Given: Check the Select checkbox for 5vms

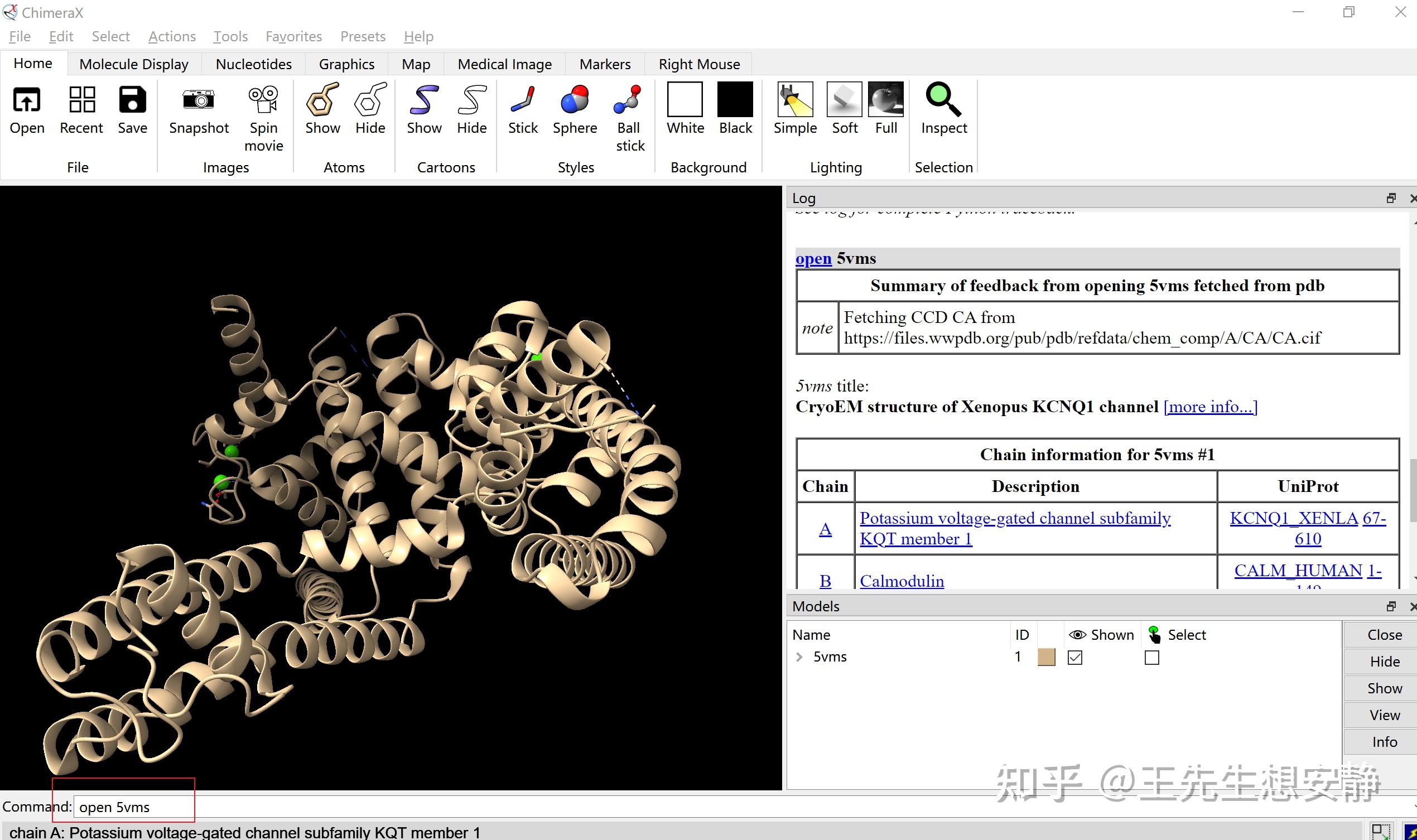Looking at the screenshot, I should pos(1151,658).
